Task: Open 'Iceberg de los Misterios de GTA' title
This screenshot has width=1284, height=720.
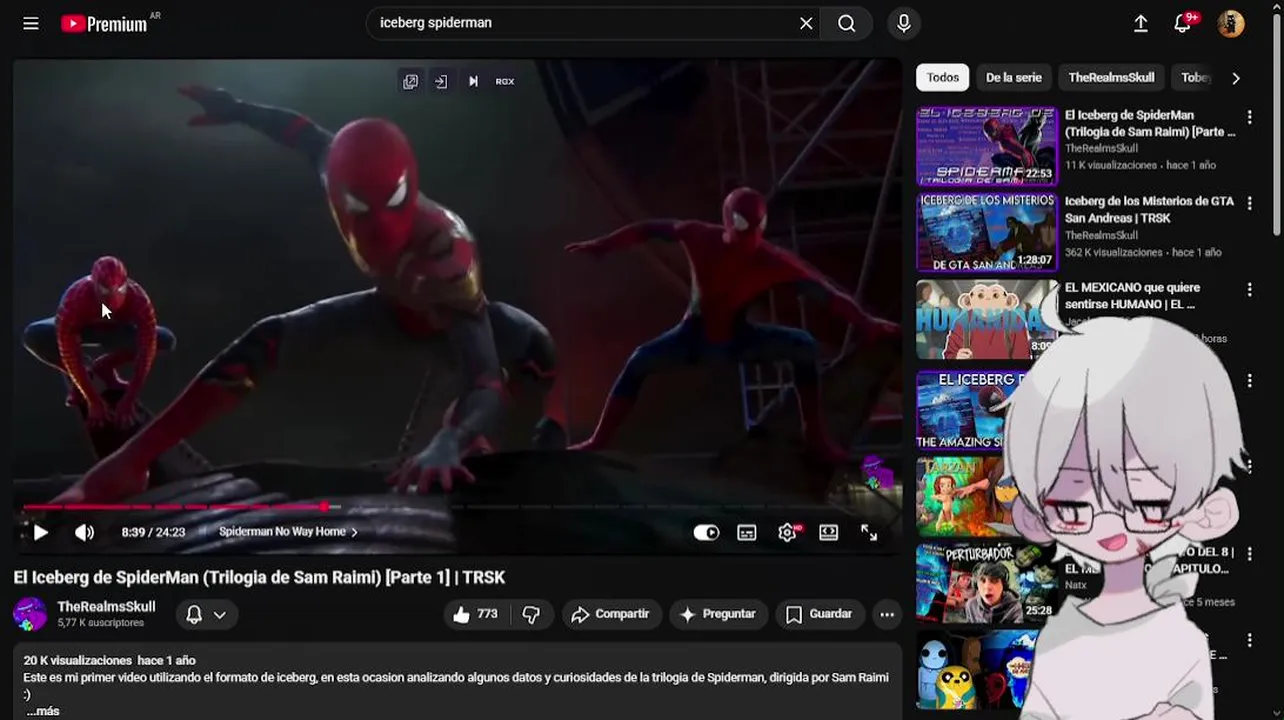Action: click(1149, 209)
